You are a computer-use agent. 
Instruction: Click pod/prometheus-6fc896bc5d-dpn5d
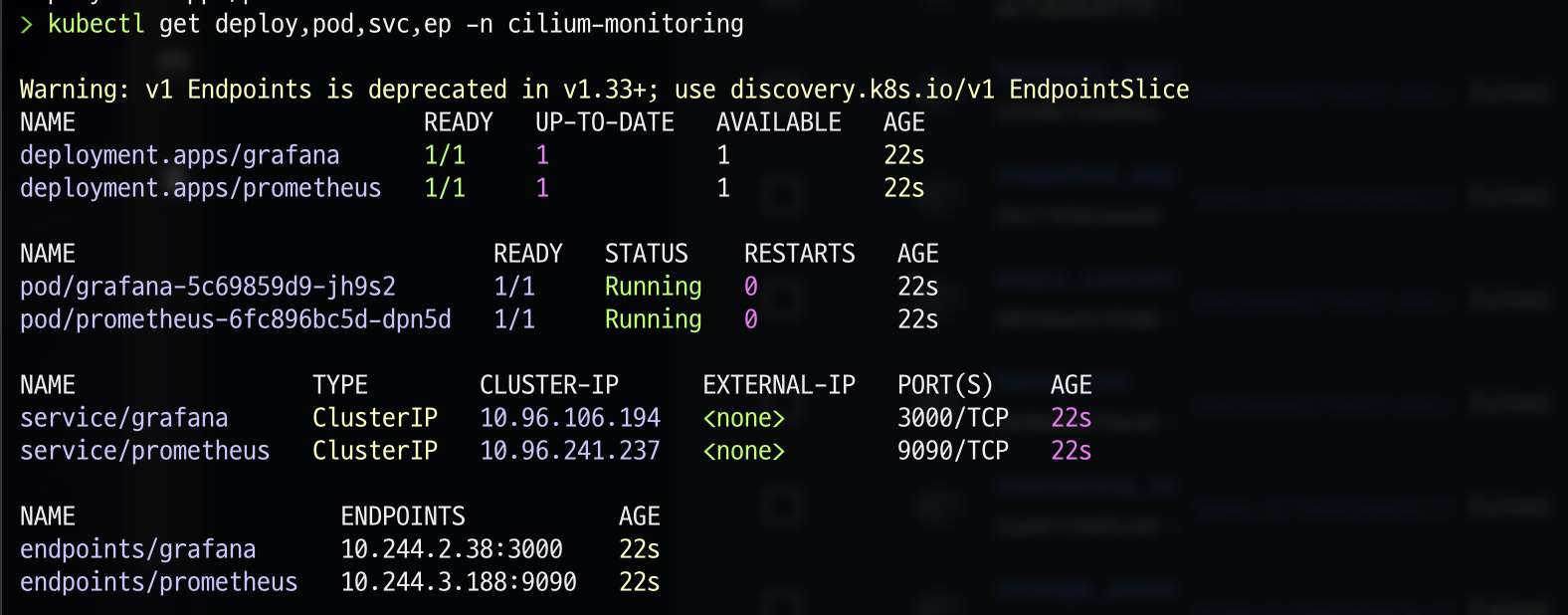tap(236, 319)
